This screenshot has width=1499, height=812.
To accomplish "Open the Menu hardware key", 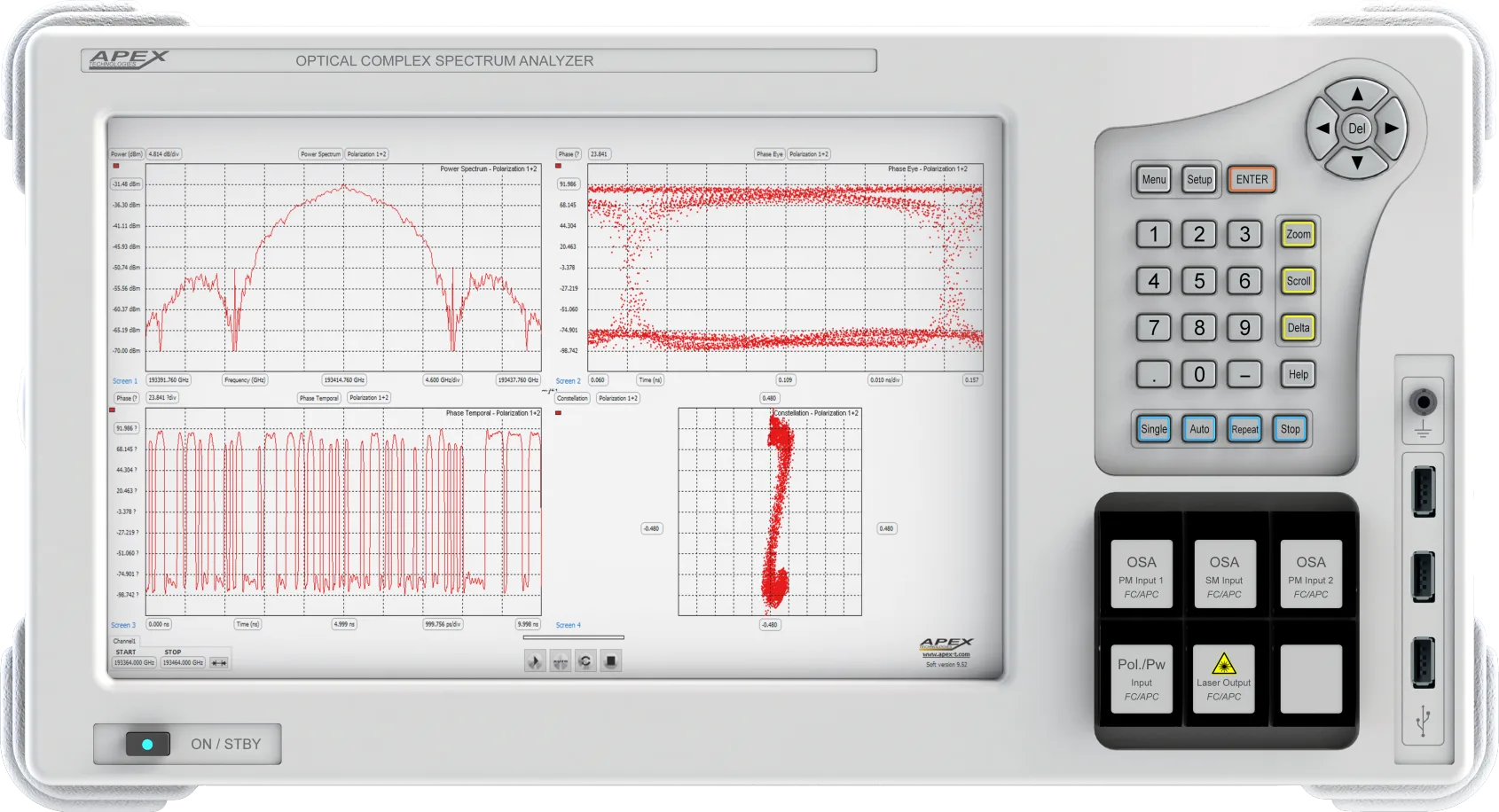I will click(x=1154, y=180).
